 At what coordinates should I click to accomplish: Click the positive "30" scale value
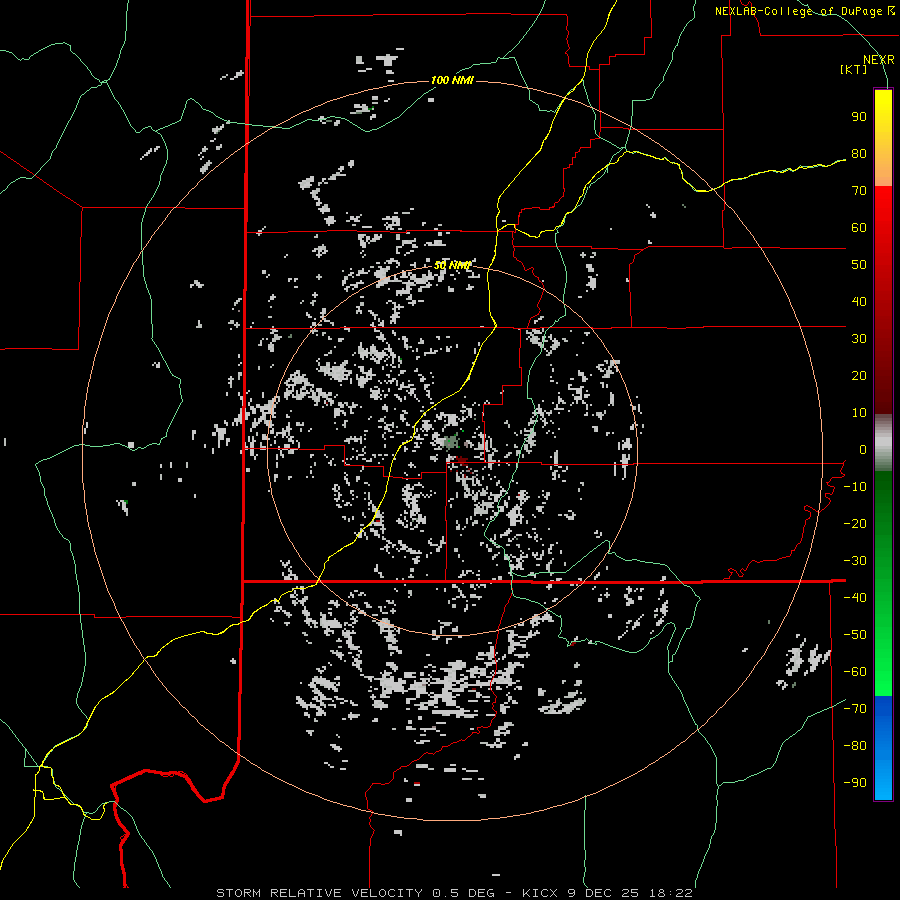pos(859,339)
